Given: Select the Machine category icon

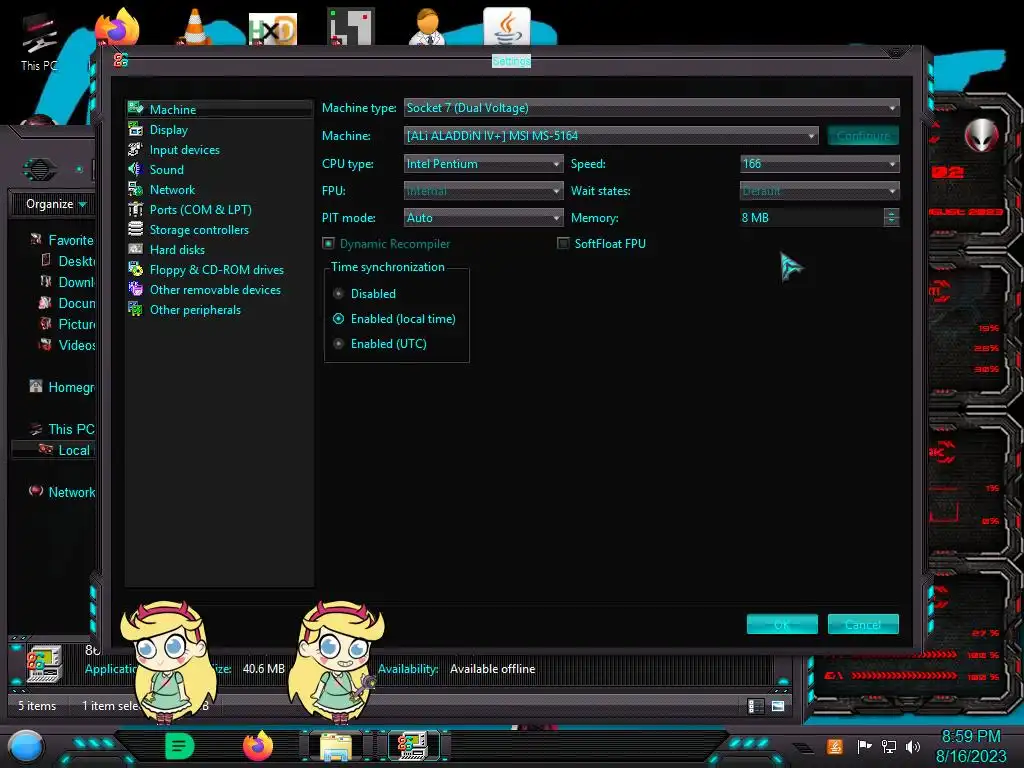Looking at the screenshot, I should 136,108.
